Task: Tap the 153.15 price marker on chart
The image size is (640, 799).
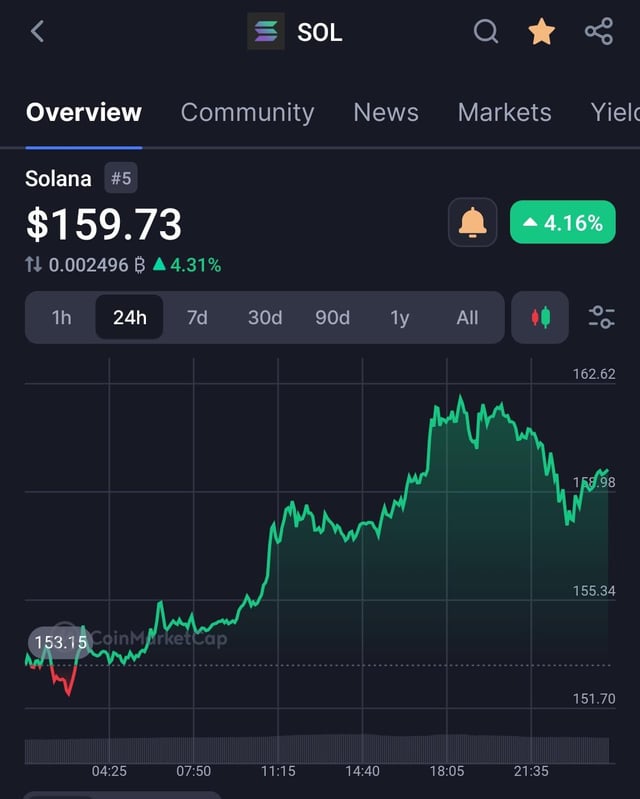Action: point(59,642)
